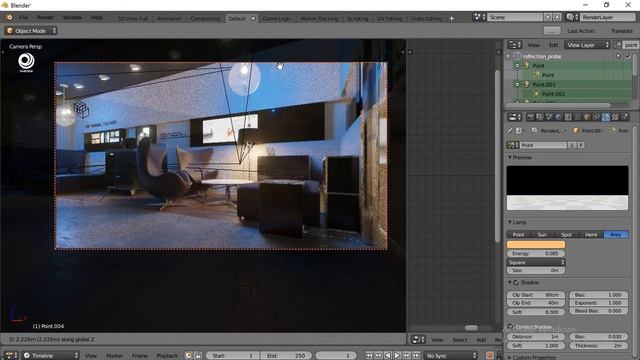Close the Default workspace tab
640x360 pixels.
(x=253, y=19)
